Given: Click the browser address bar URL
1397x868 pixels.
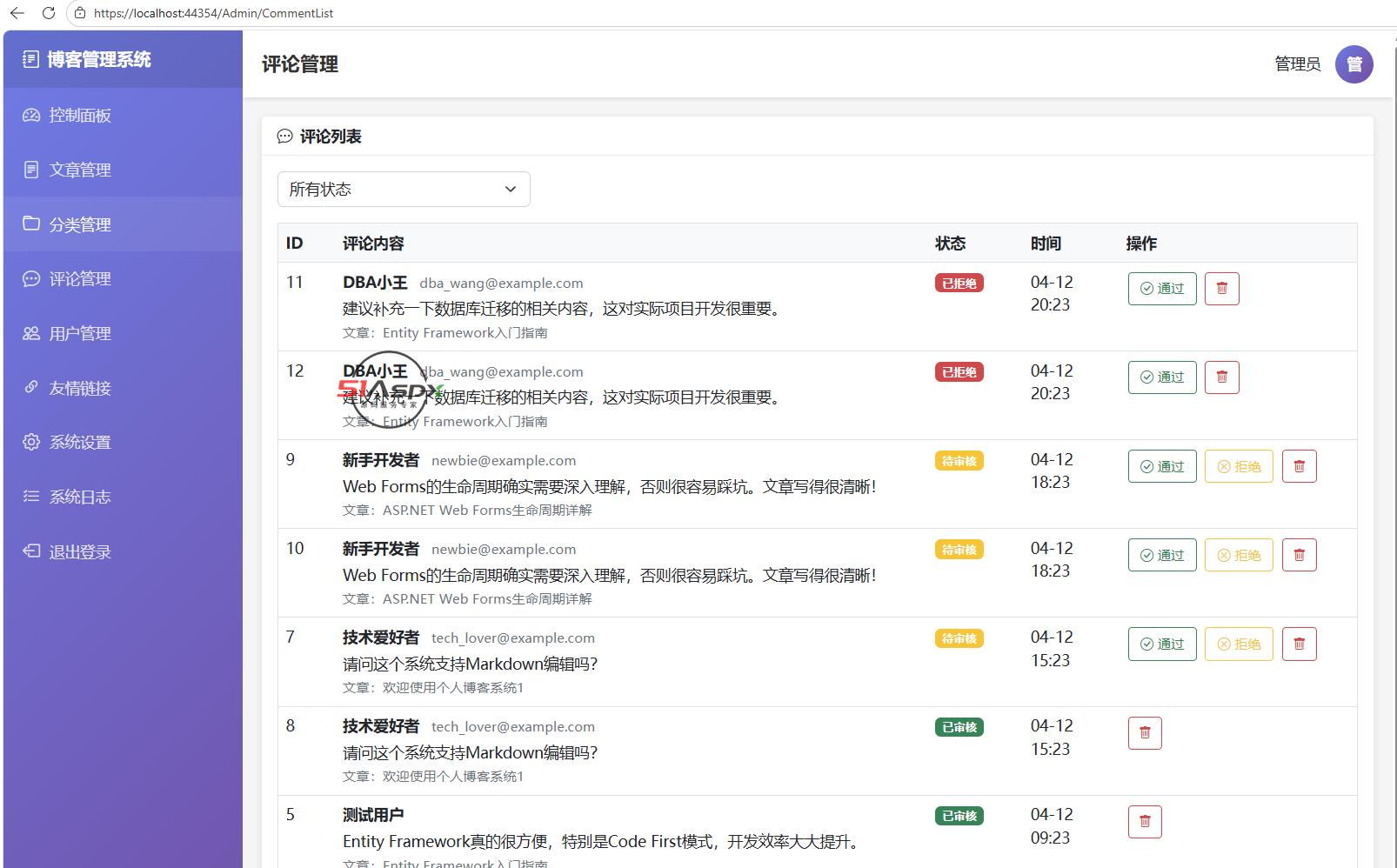Looking at the screenshot, I should pyautogui.click(x=213, y=13).
